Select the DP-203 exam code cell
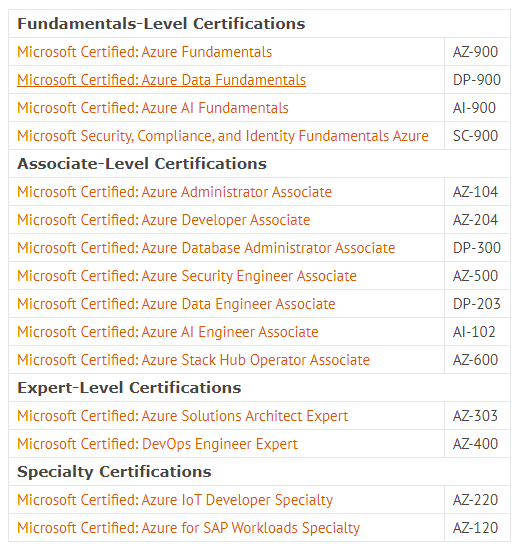This screenshot has width=519, height=550. pyautogui.click(x=477, y=304)
